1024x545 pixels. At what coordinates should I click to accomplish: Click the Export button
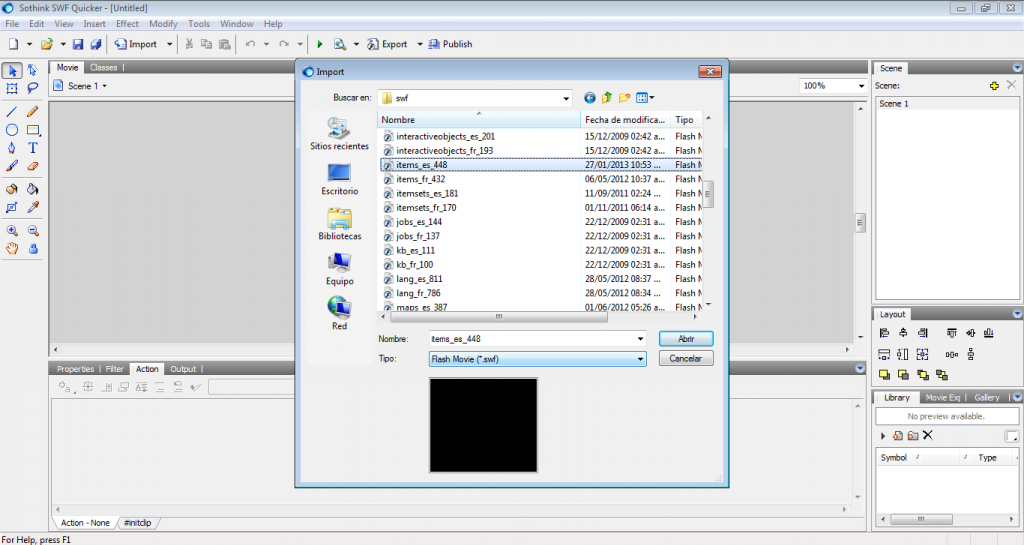click(x=387, y=44)
